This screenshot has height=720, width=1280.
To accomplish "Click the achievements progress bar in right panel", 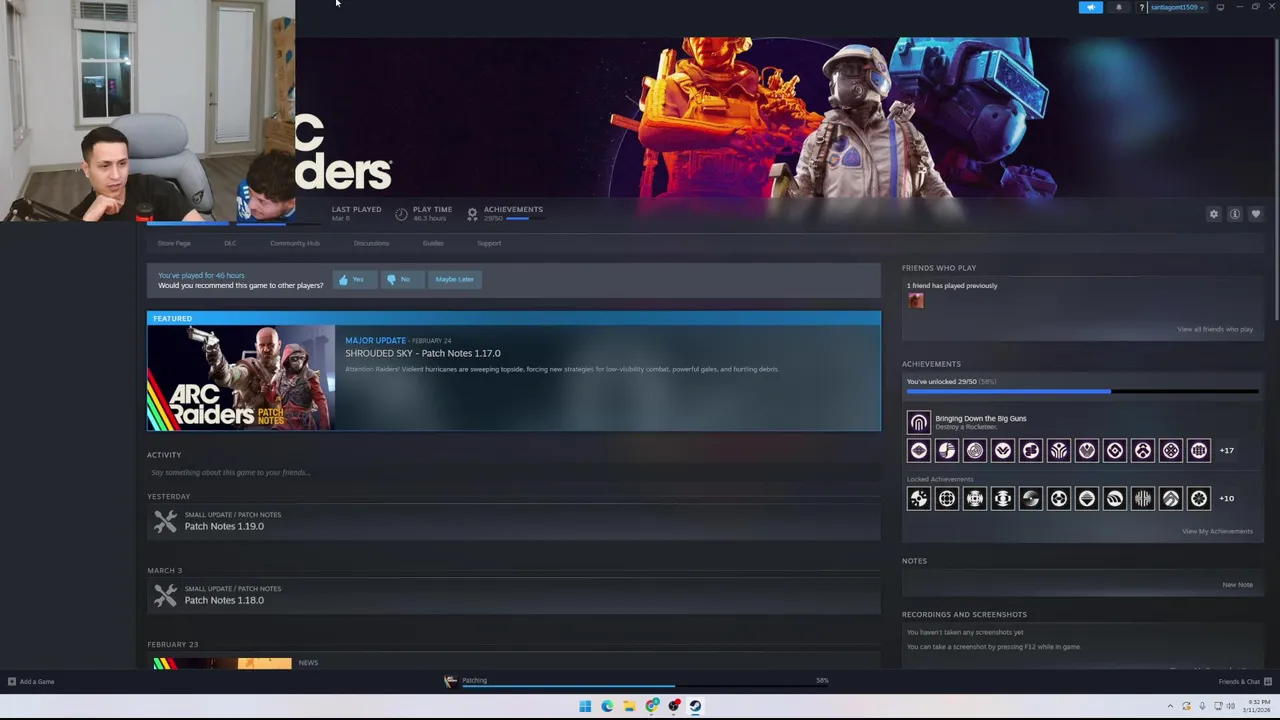I will pyautogui.click(x=1082, y=391).
